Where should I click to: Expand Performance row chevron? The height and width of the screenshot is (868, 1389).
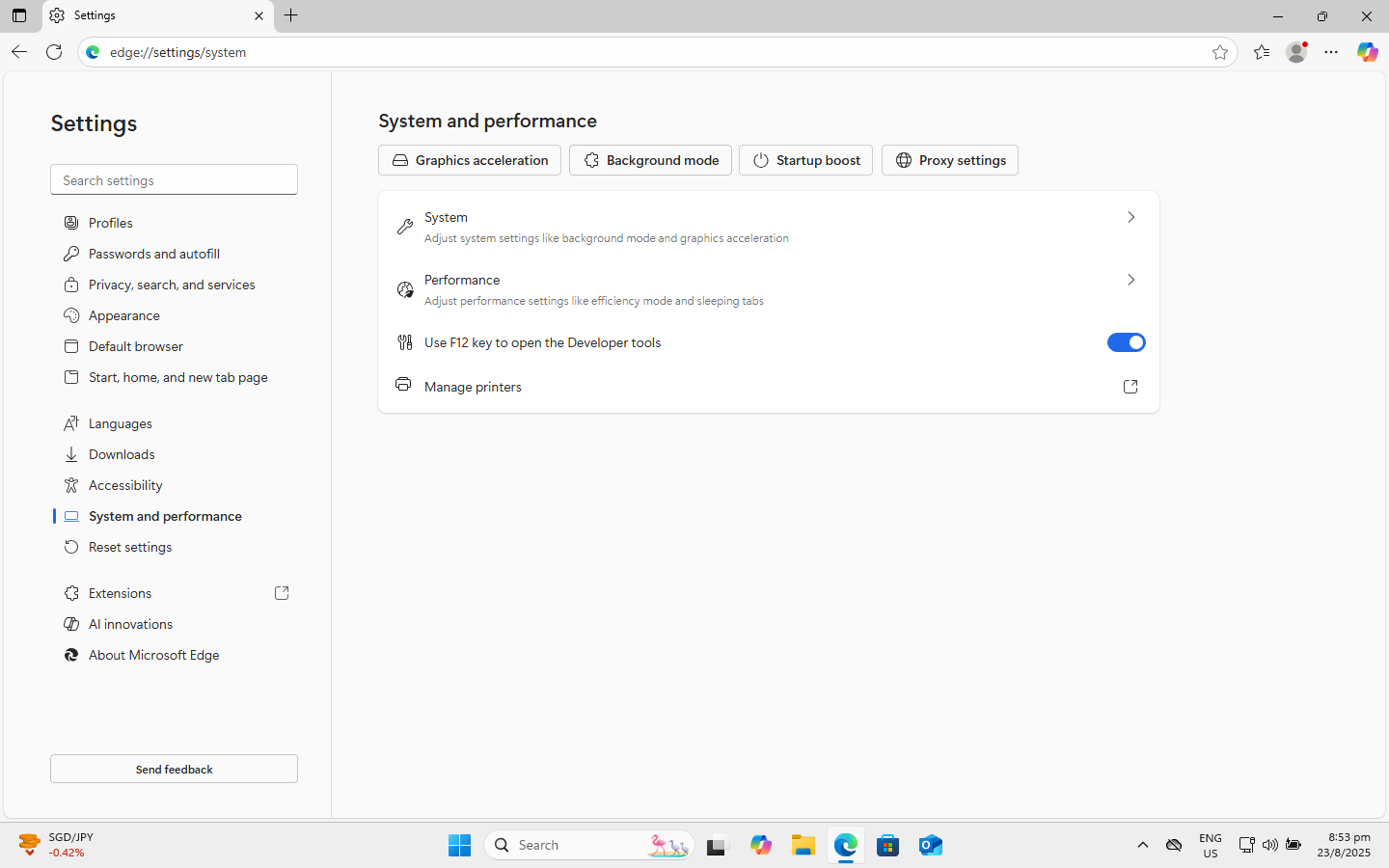pyautogui.click(x=1131, y=280)
